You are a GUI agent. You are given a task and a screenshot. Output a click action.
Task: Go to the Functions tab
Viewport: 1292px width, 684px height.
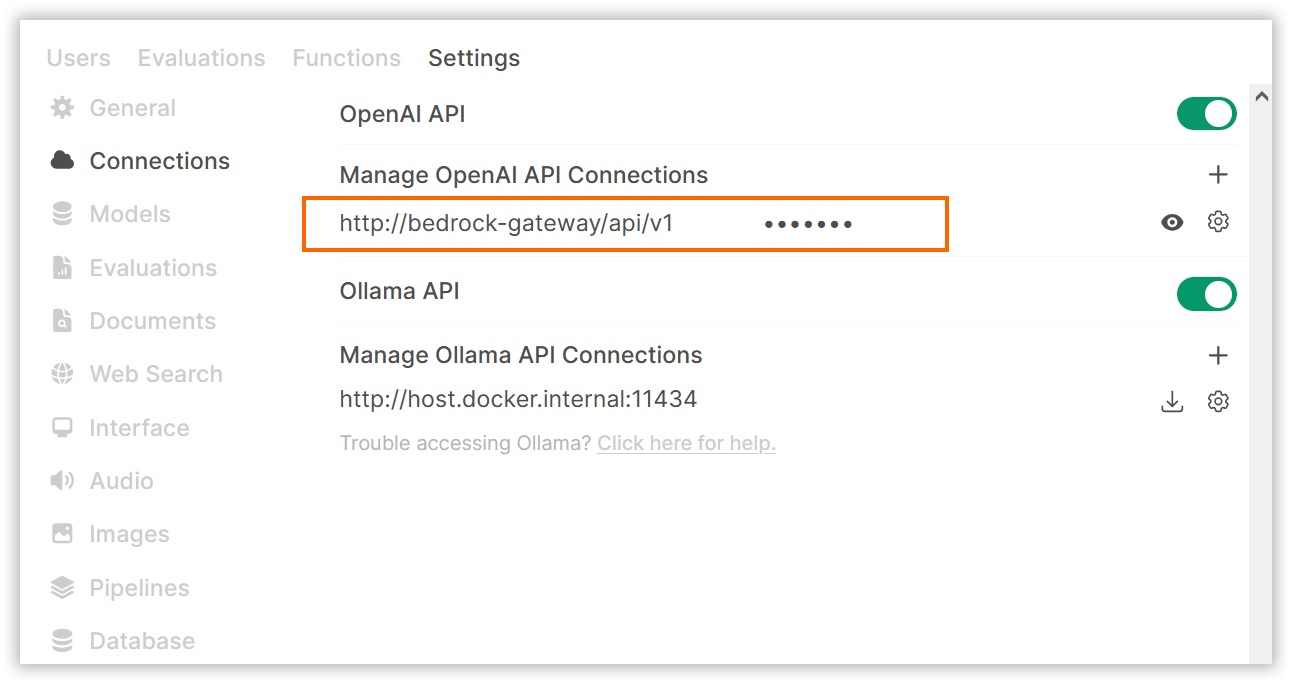347,58
